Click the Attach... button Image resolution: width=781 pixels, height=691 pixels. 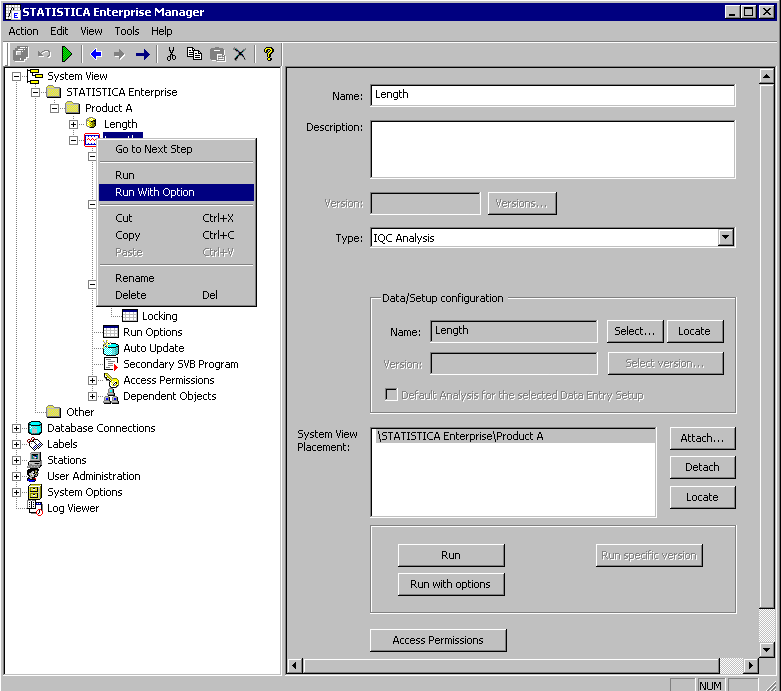pos(702,438)
